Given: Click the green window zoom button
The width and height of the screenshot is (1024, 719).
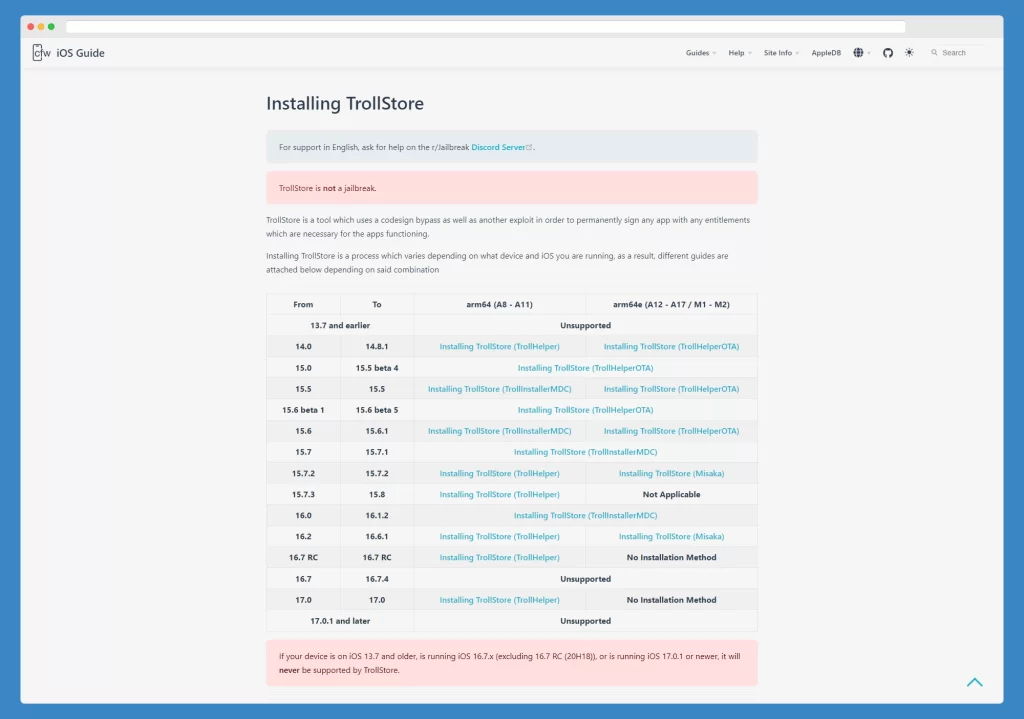Looking at the screenshot, I should (51, 27).
